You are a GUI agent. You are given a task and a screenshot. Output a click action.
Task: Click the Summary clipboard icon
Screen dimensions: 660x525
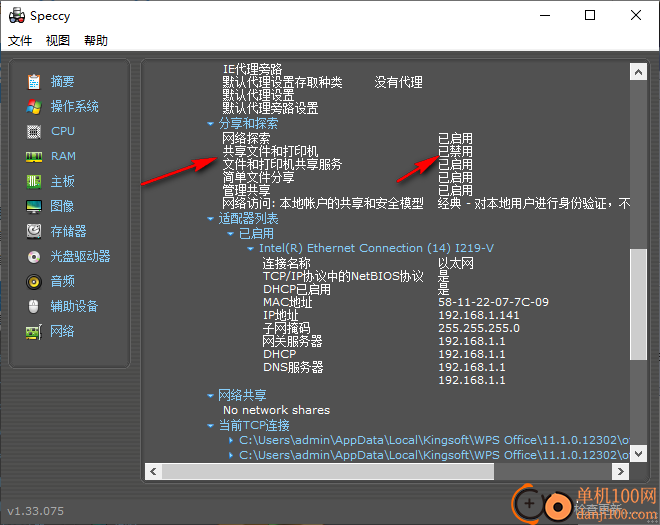34,81
